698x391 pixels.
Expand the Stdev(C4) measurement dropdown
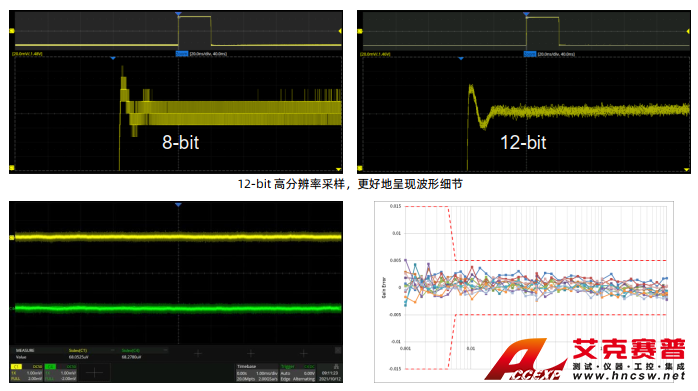pyautogui.click(x=165, y=350)
